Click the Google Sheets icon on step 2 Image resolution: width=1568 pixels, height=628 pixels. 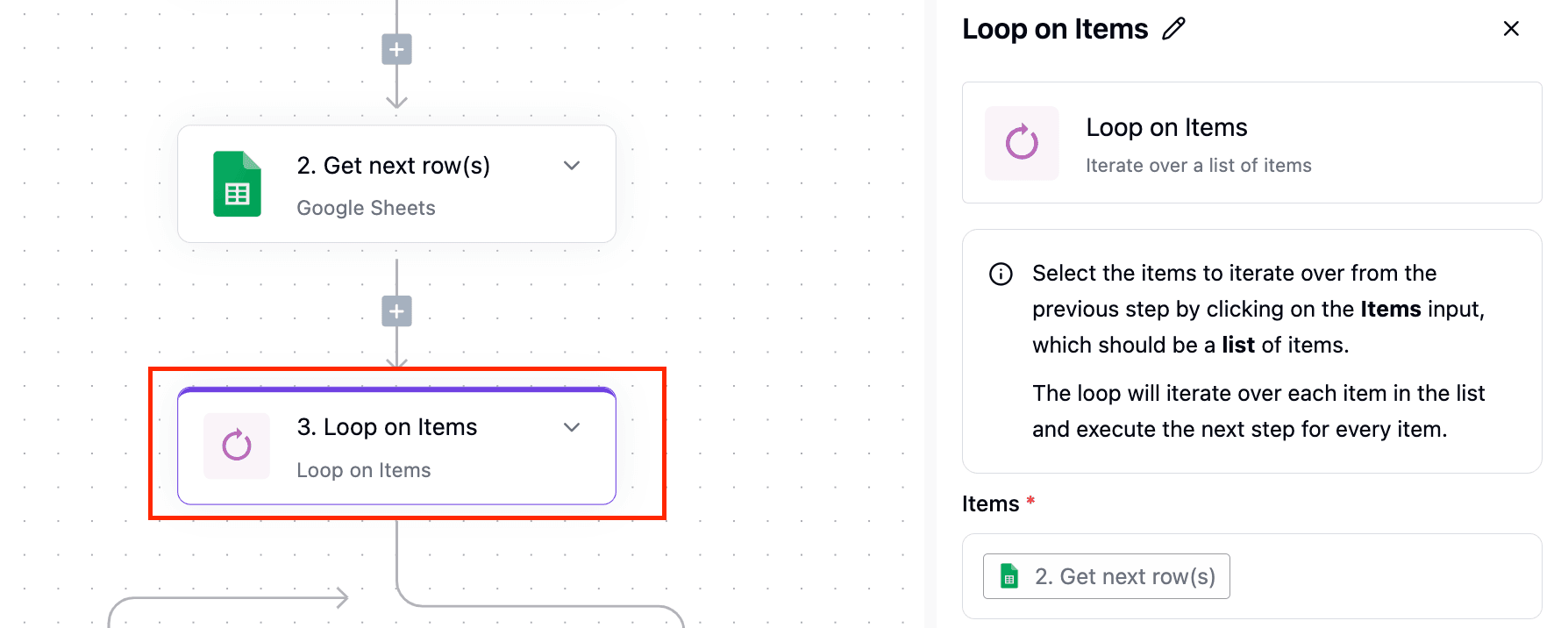point(237,184)
